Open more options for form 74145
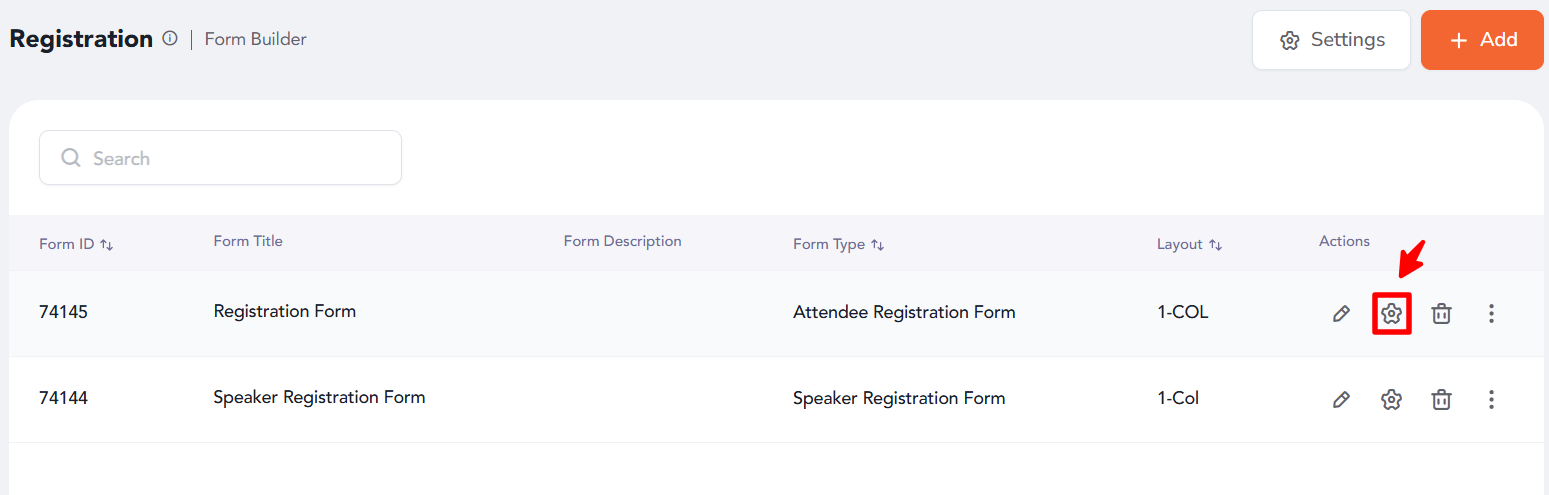 point(1491,314)
